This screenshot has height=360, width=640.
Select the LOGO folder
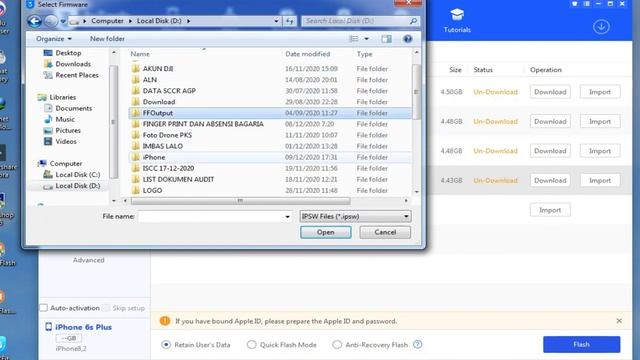pos(270,190)
